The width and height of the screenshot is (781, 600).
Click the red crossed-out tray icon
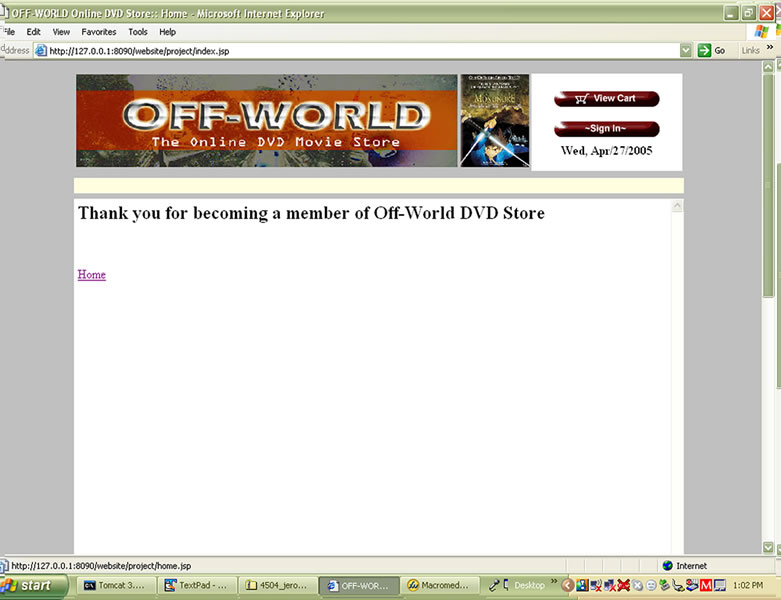pos(624,585)
